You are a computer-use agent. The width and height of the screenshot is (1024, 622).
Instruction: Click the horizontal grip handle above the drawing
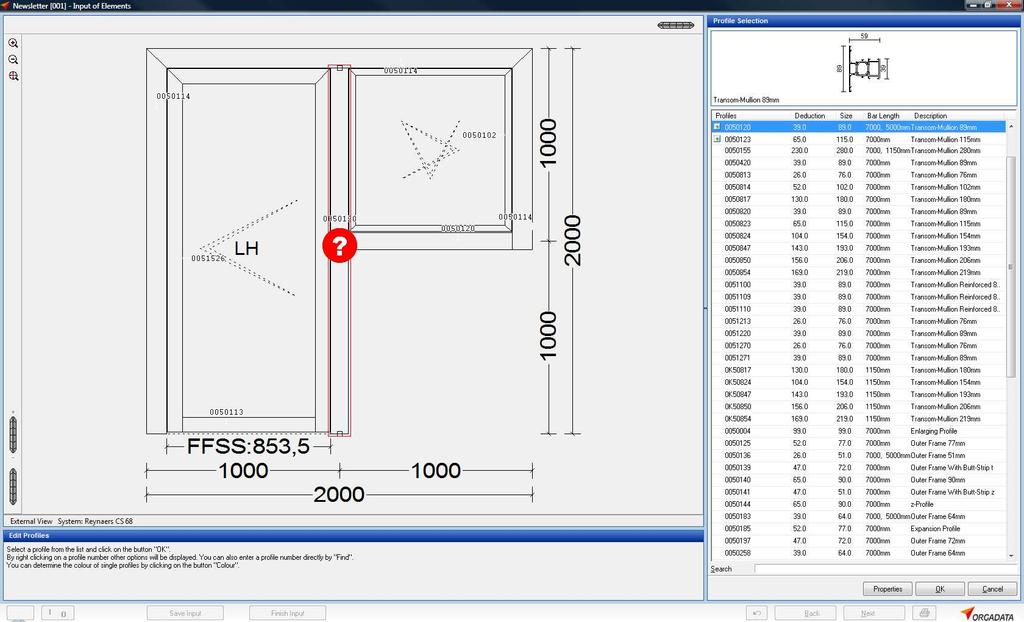point(676,25)
